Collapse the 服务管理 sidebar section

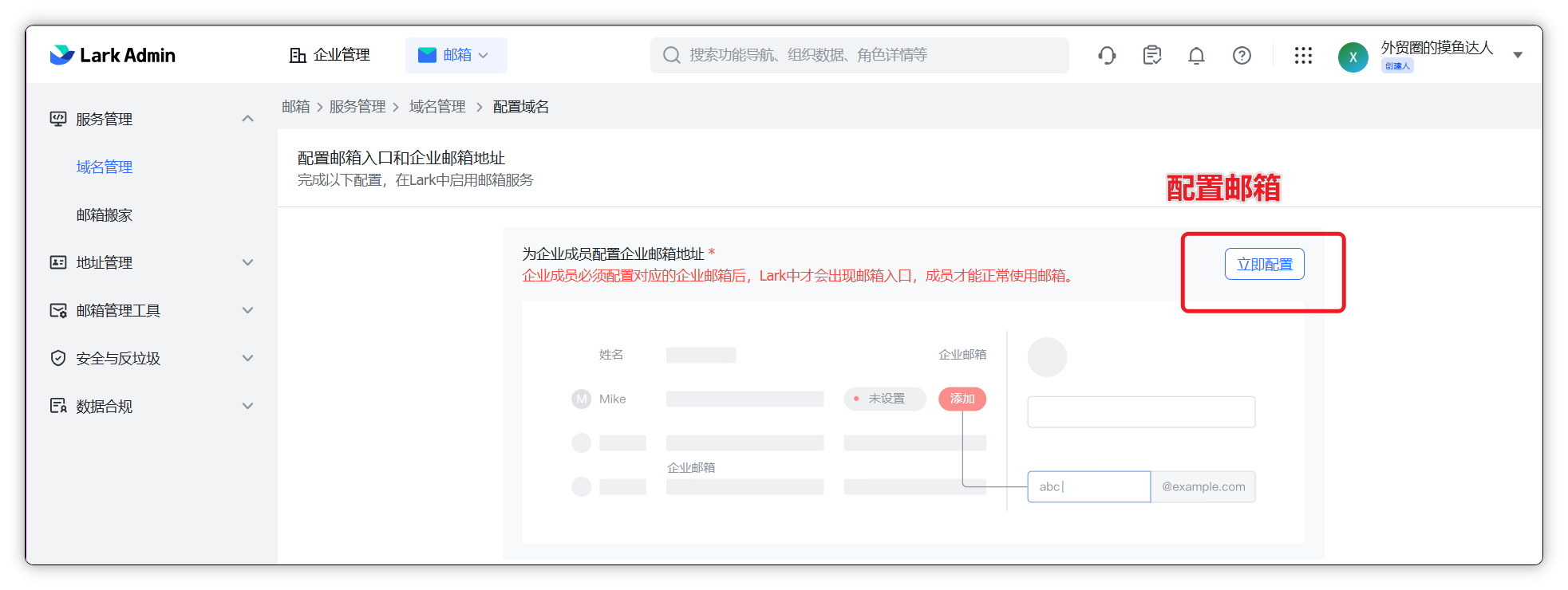(x=247, y=119)
